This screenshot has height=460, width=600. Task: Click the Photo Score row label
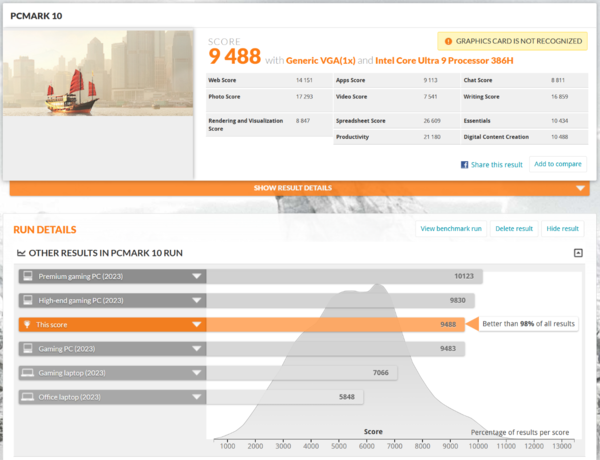224,96
